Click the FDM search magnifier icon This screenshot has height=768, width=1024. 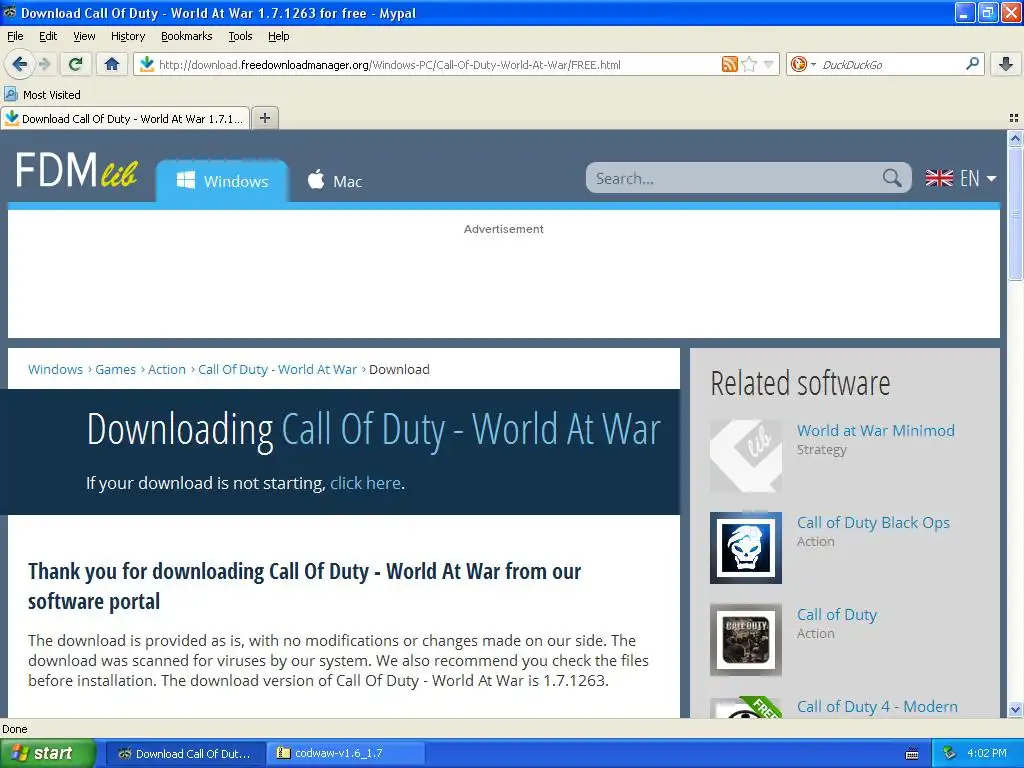891,178
